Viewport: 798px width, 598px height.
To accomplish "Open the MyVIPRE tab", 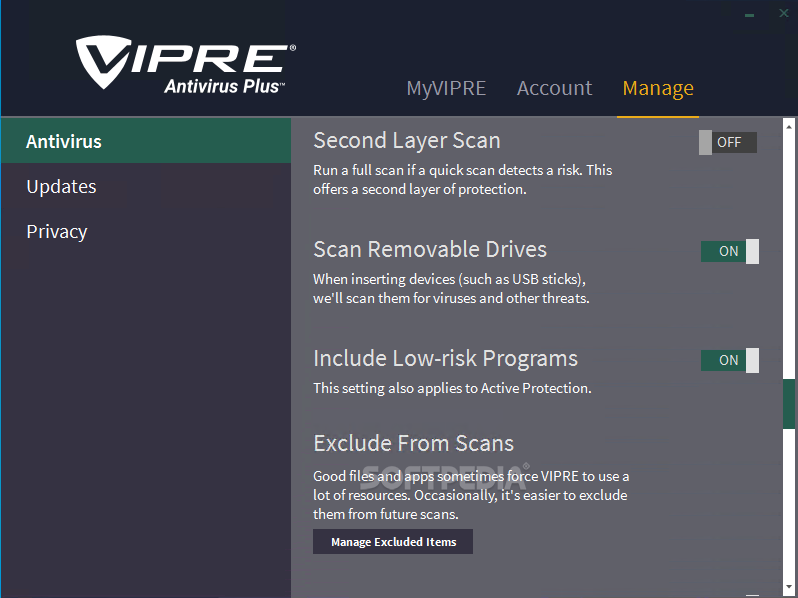I will click(x=446, y=88).
